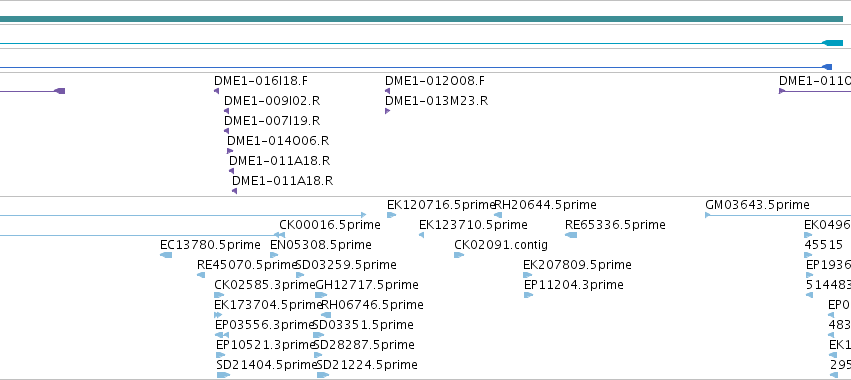Open the DME1-014O06.R label
851x380 pixels.
coord(278,141)
